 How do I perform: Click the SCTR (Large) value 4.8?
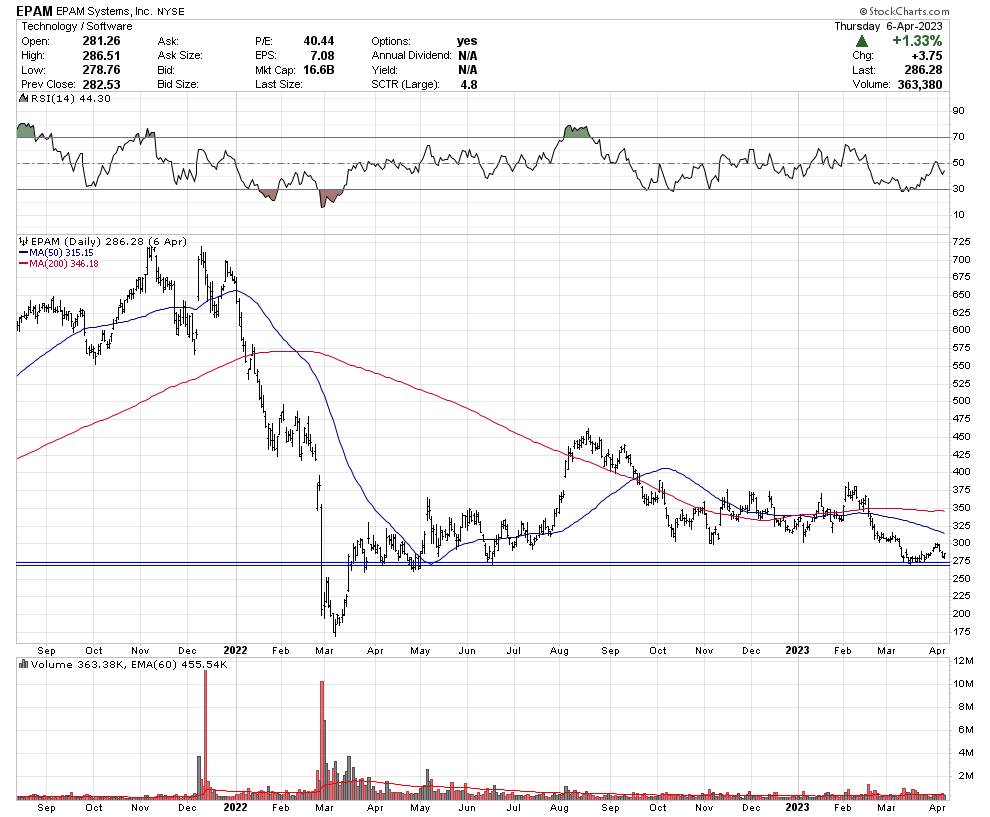coord(468,84)
